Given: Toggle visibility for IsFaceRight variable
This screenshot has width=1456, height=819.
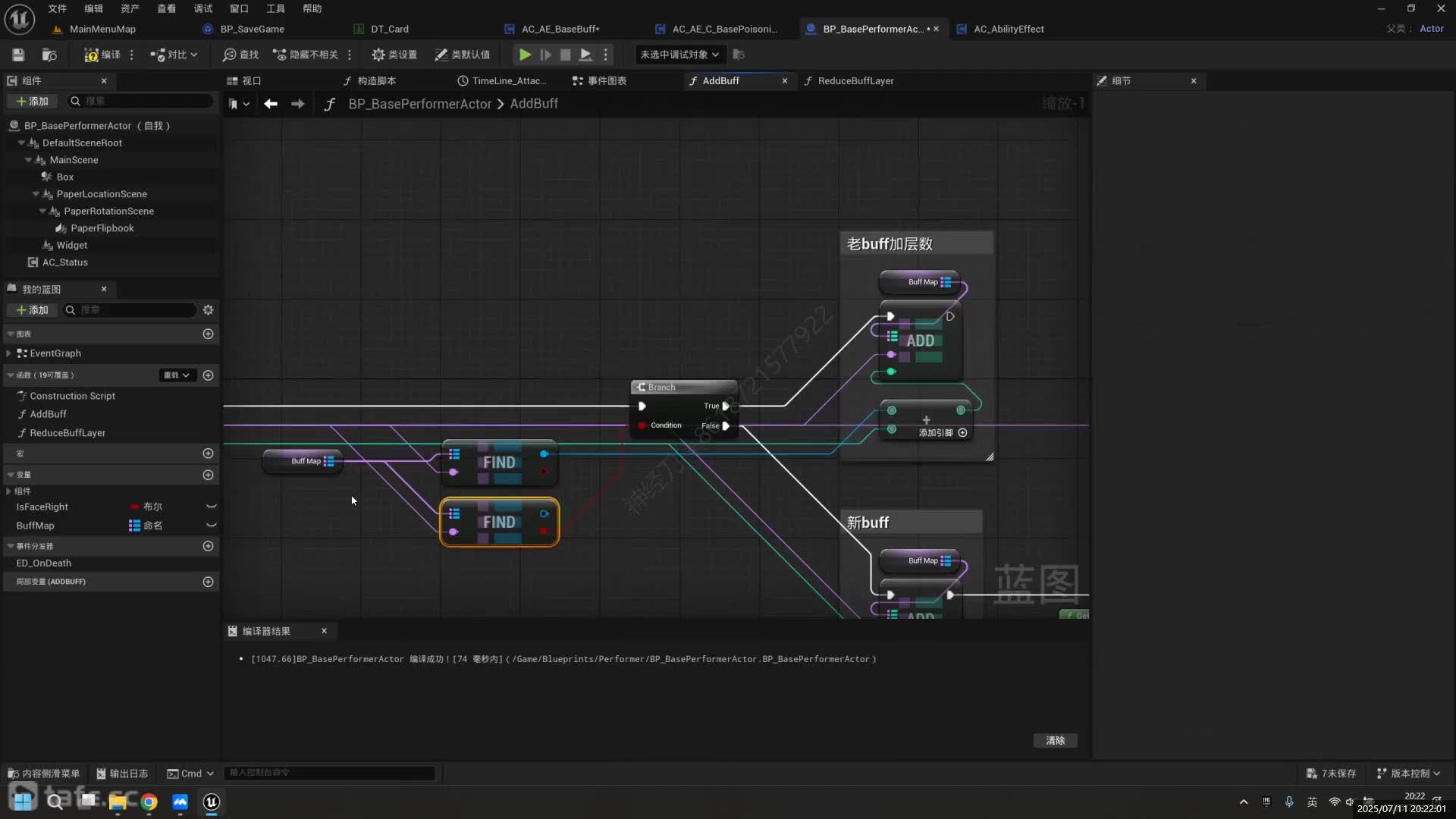Looking at the screenshot, I should (x=212, y=507).
